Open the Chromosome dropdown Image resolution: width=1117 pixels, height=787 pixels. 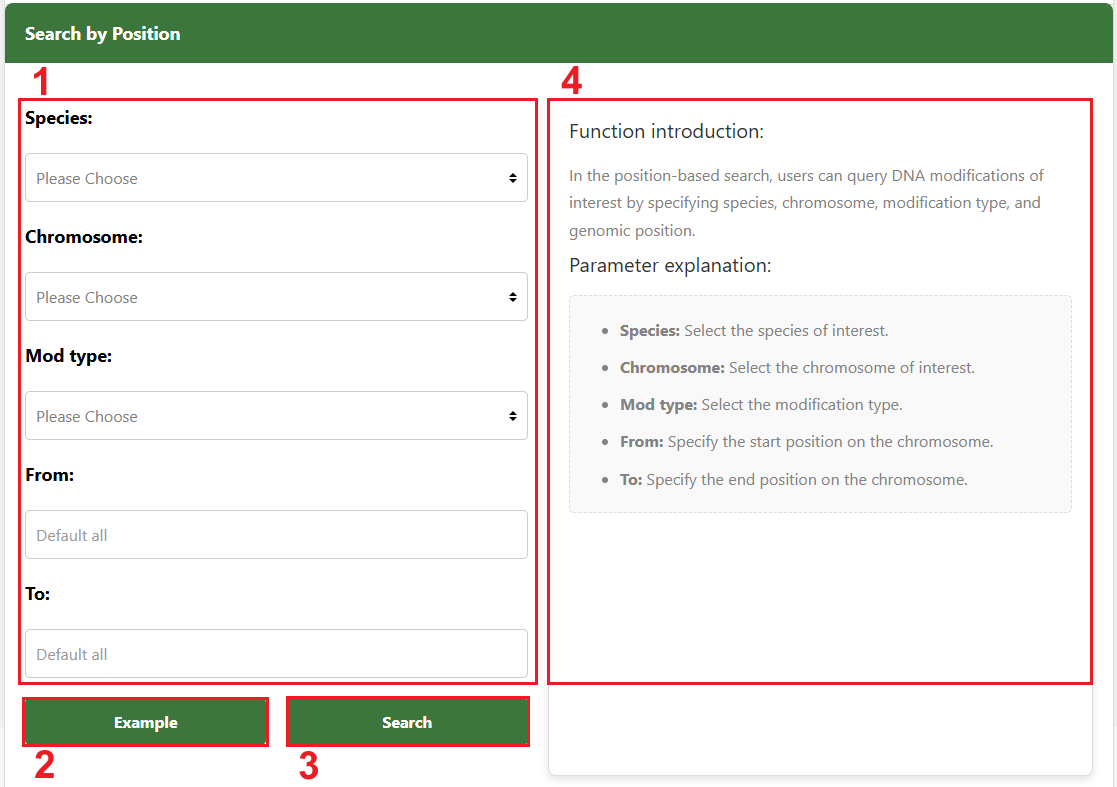coord(276,296)
